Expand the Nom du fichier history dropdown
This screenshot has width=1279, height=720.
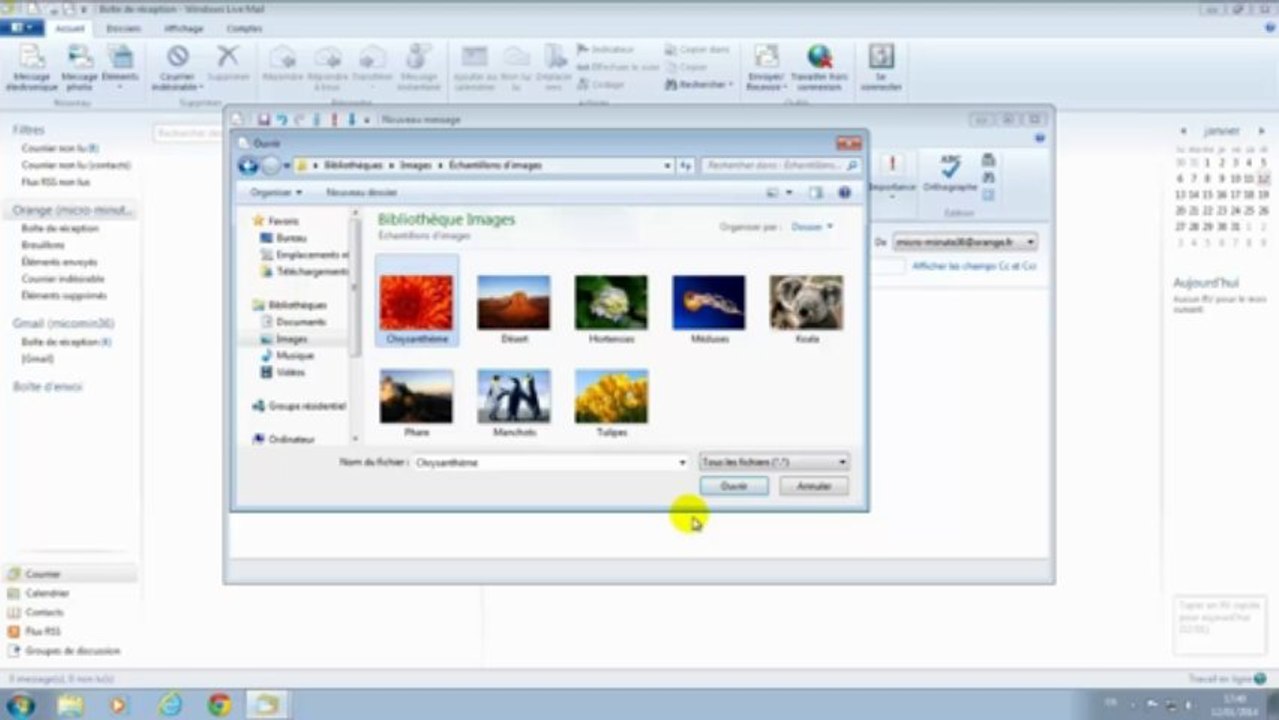pos(683,462)
